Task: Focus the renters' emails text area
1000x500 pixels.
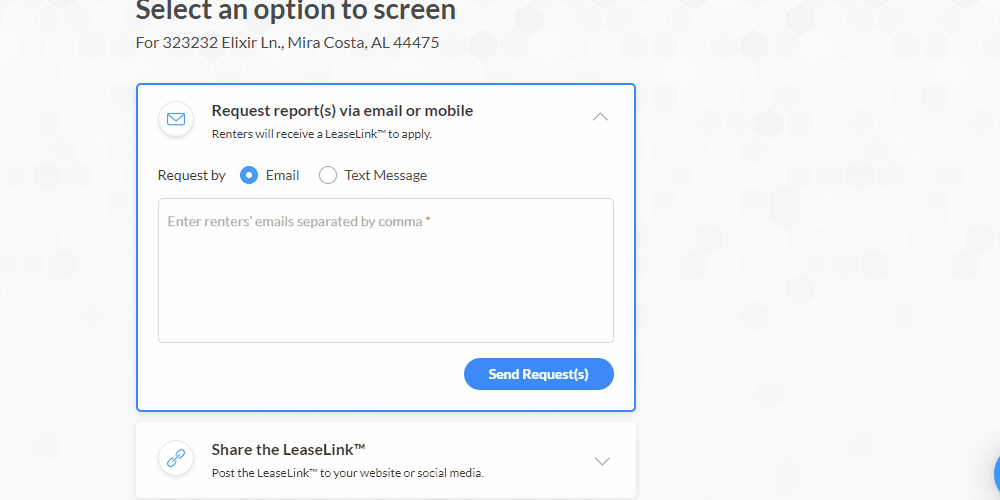Action: point(386,270)
